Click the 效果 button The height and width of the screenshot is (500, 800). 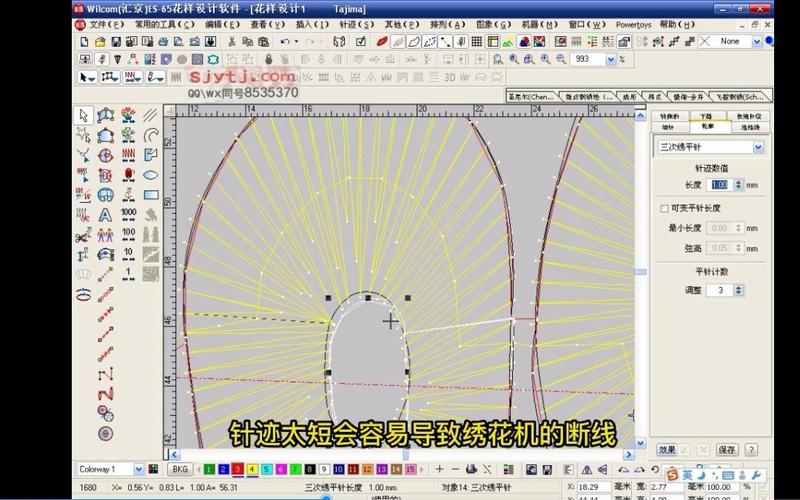(x=667, y=449)
